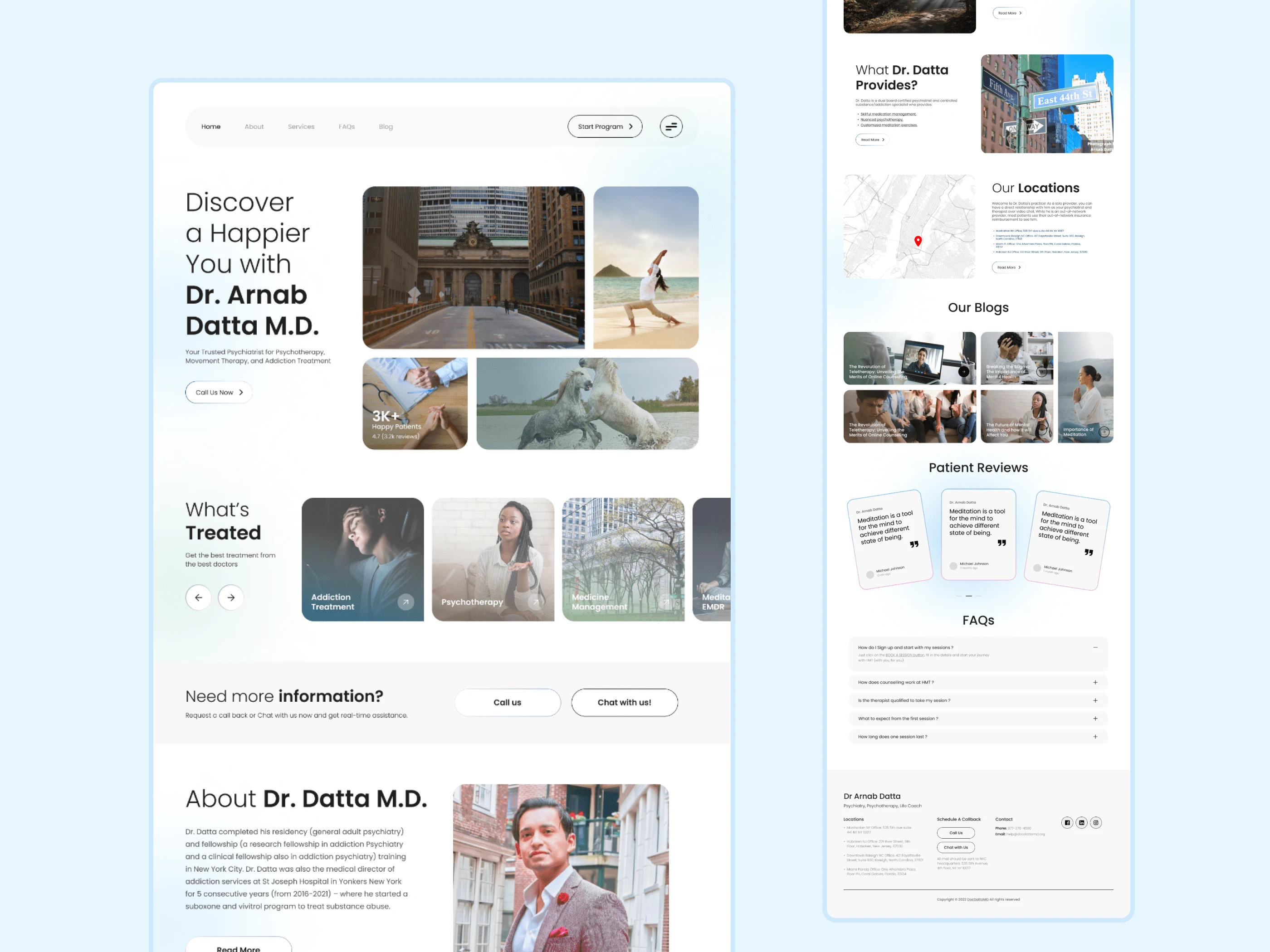The height and width of the screenshot is (952, 1270).
Task: Open the hamburger menu icon in navbar
Action: [x=670, y=126]
